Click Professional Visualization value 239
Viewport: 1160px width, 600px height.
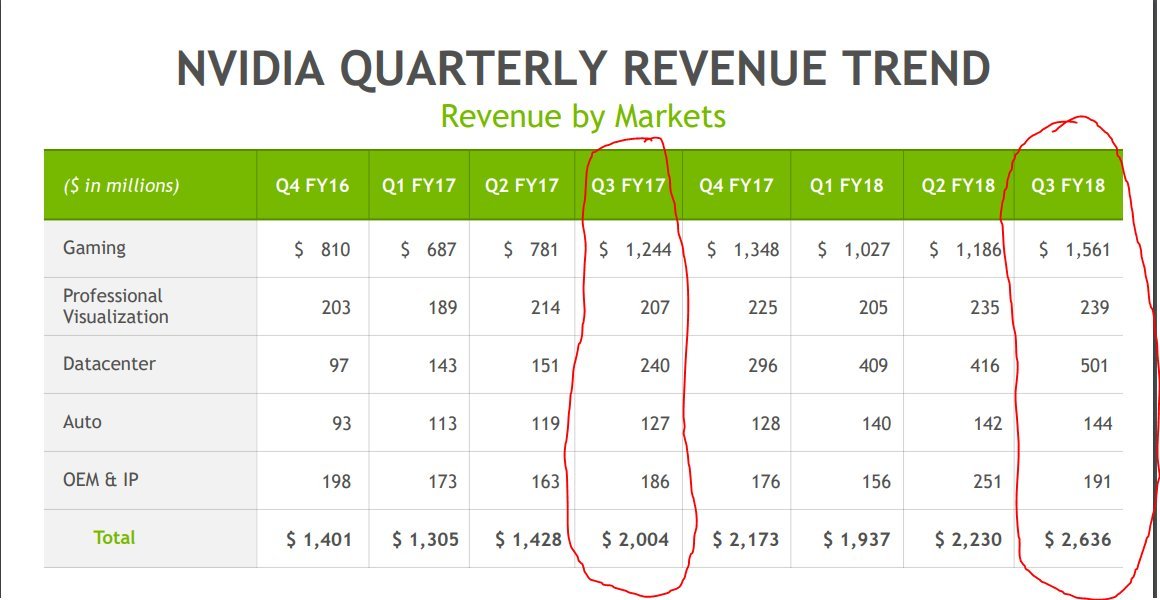[x=1094, y=307]
